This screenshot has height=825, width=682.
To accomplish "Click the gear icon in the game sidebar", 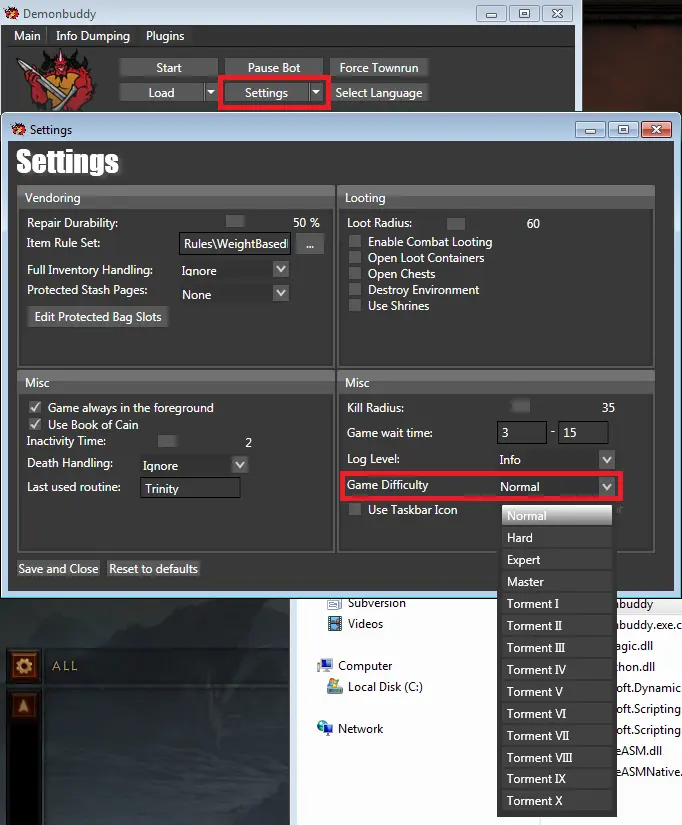I will coord(24,665).
